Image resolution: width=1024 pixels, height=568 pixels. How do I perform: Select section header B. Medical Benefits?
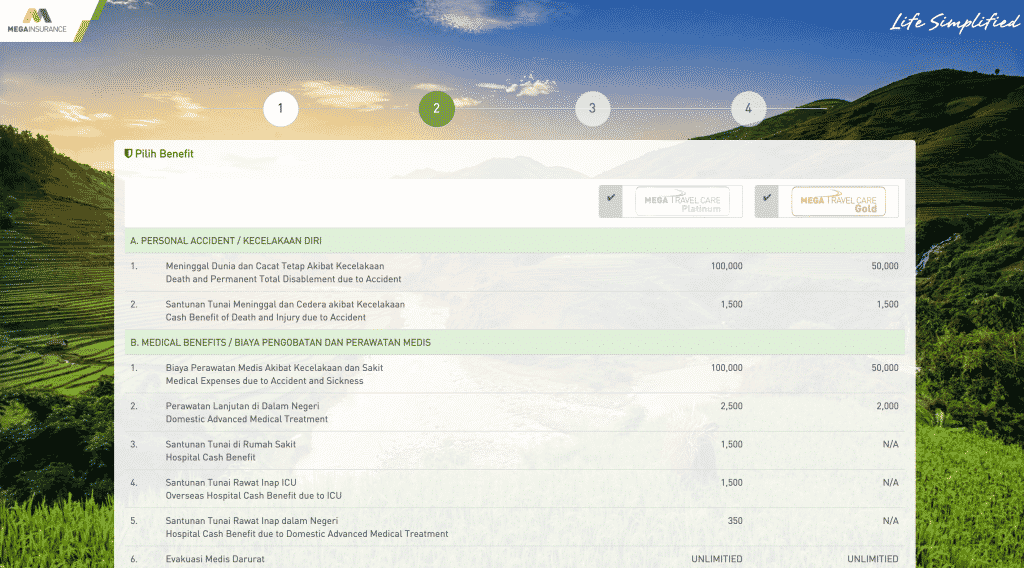tap(515, 342)
